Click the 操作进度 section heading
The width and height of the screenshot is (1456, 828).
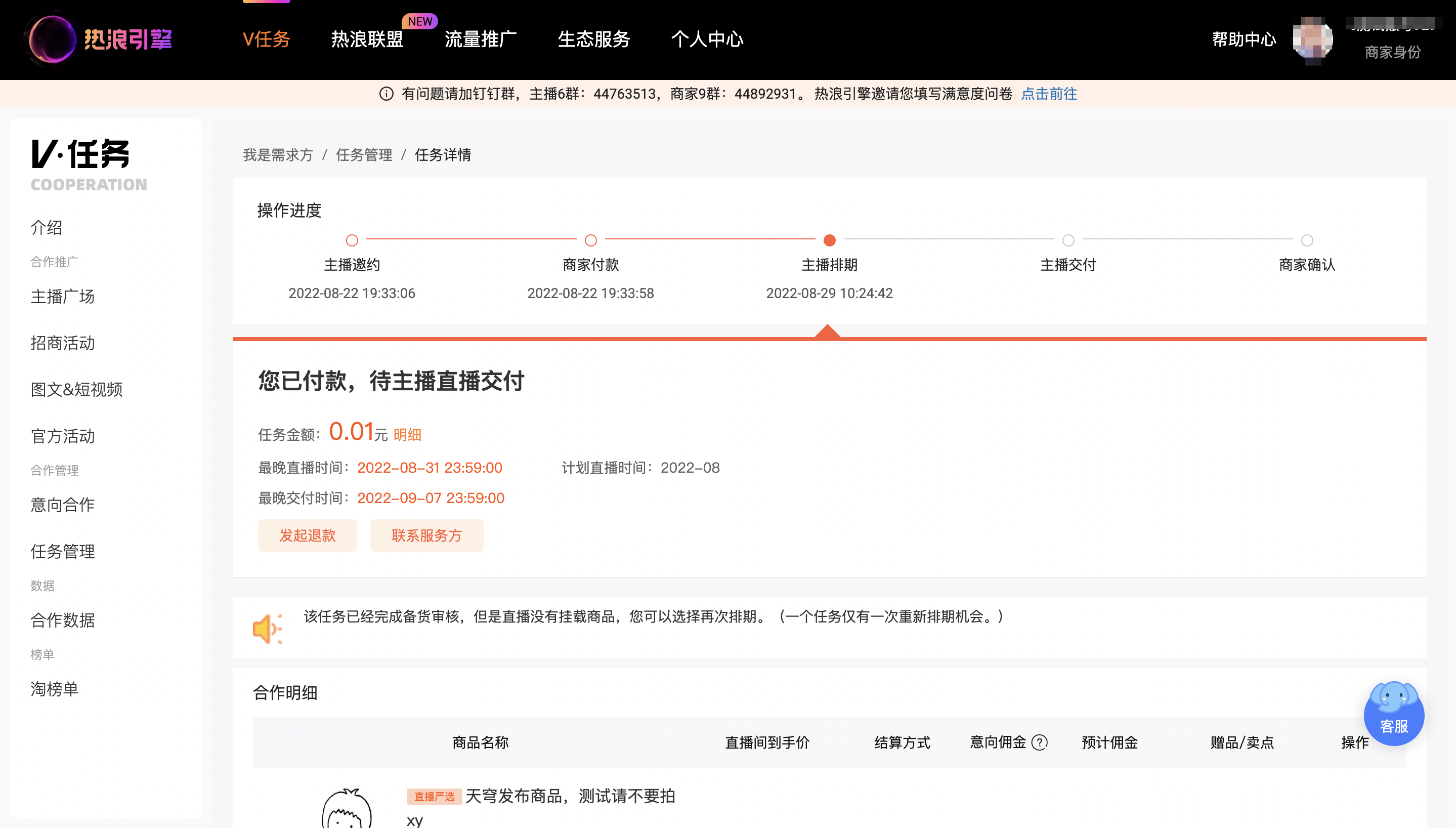289,211
